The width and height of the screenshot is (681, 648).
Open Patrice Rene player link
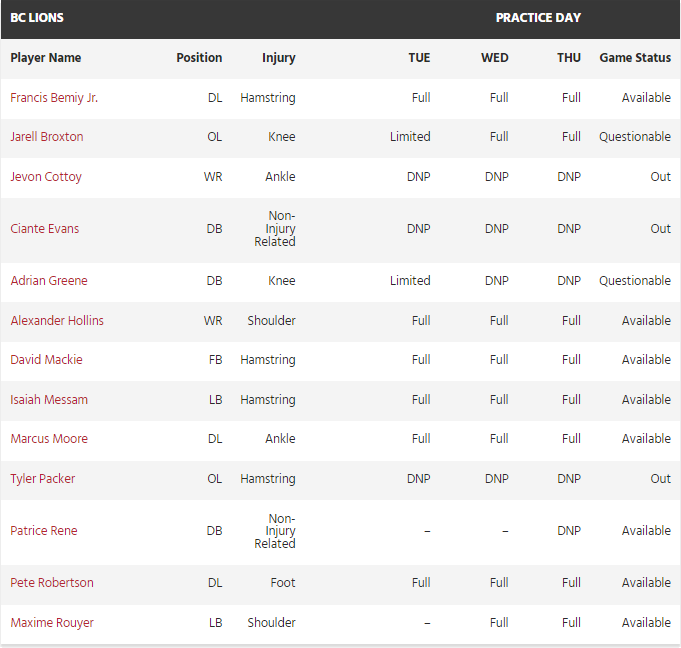(x=44, y=531)
